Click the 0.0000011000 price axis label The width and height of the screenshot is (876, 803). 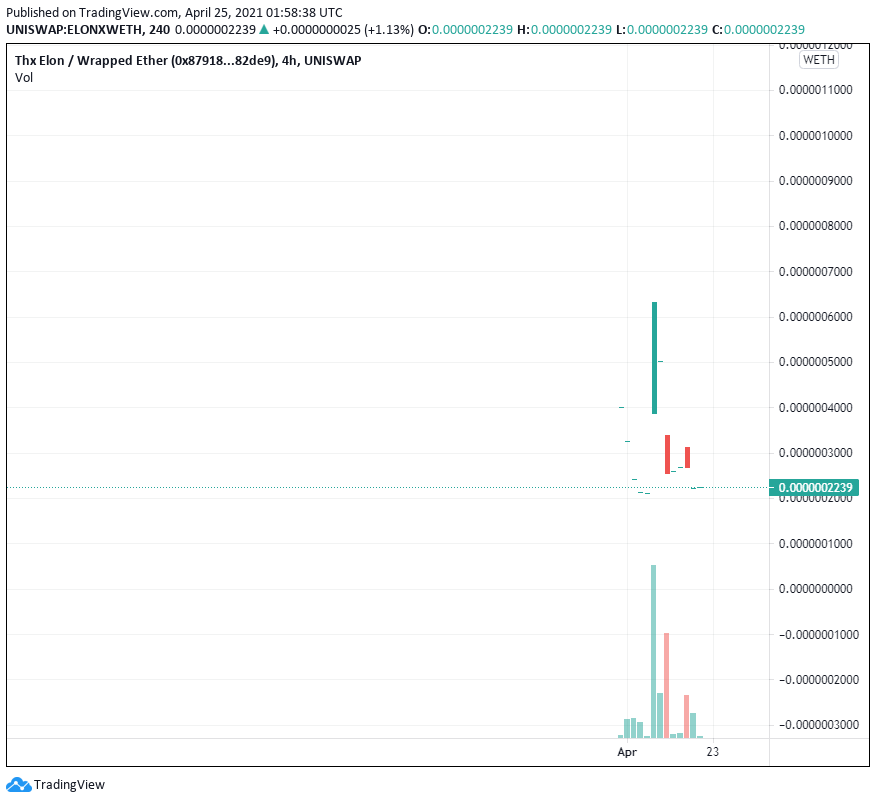pos(816,90)
